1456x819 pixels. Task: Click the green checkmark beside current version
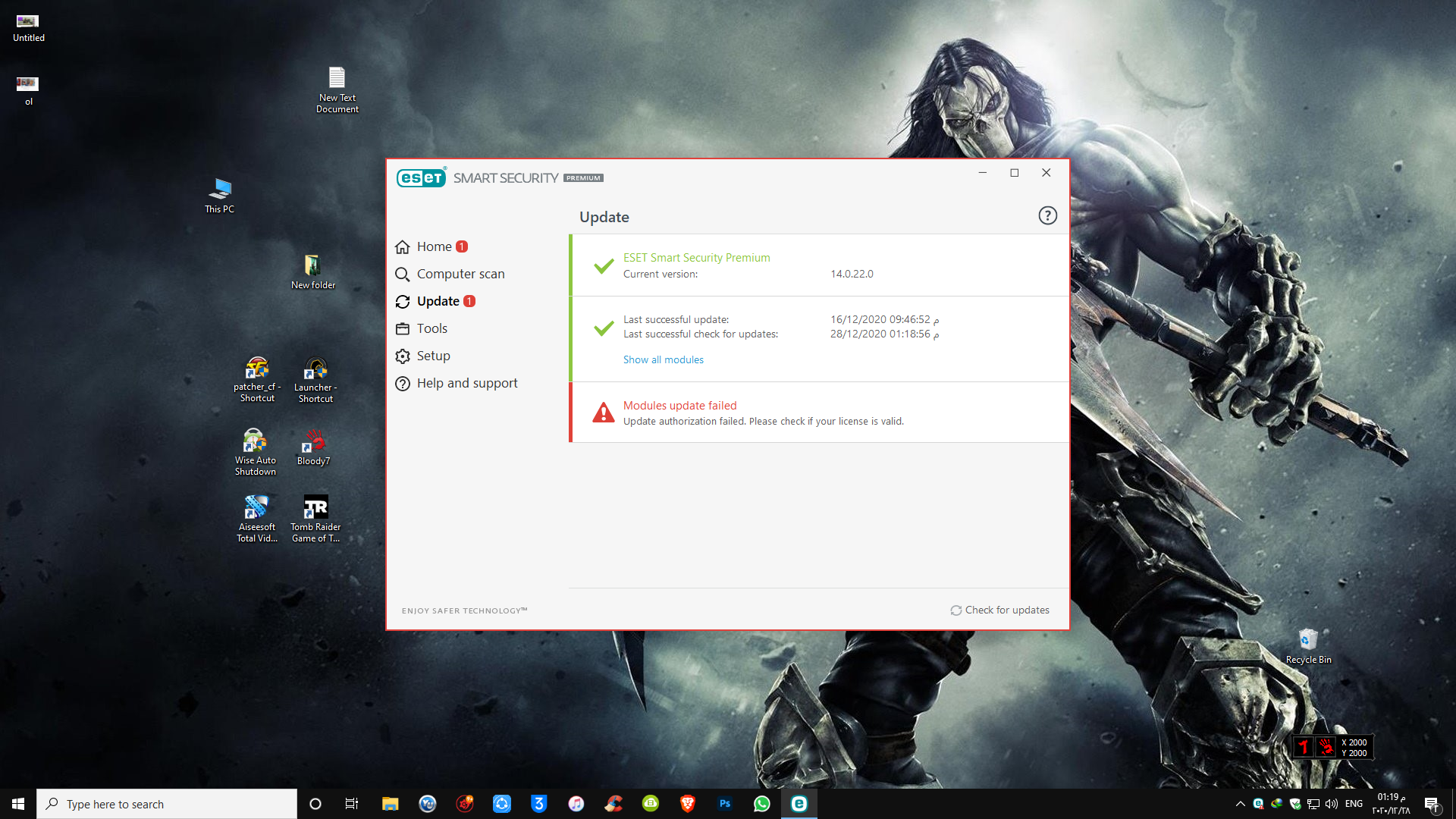pyautogui.click(x=604, y=265)
